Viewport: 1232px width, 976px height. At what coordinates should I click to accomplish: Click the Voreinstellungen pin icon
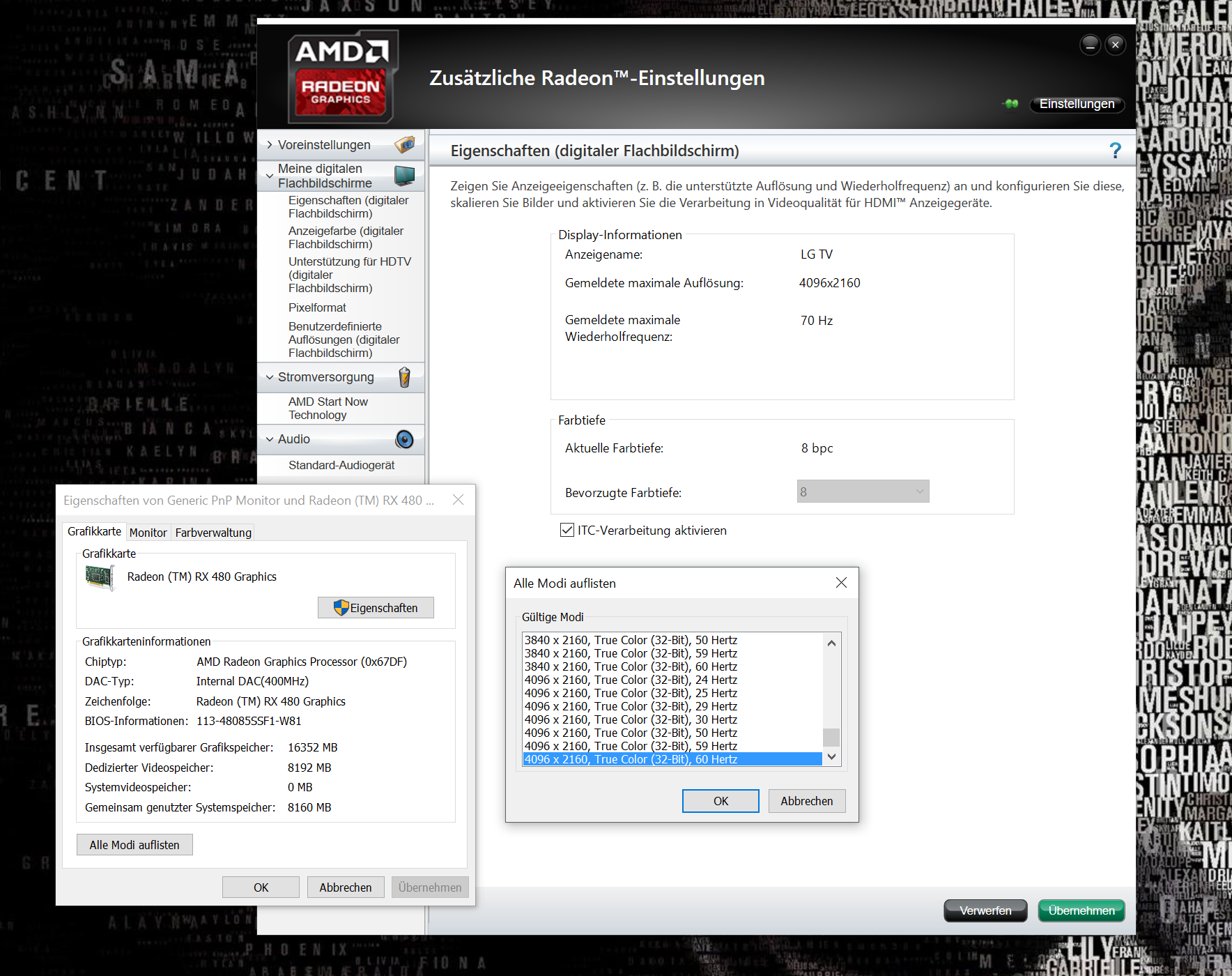tap(404, 145)
